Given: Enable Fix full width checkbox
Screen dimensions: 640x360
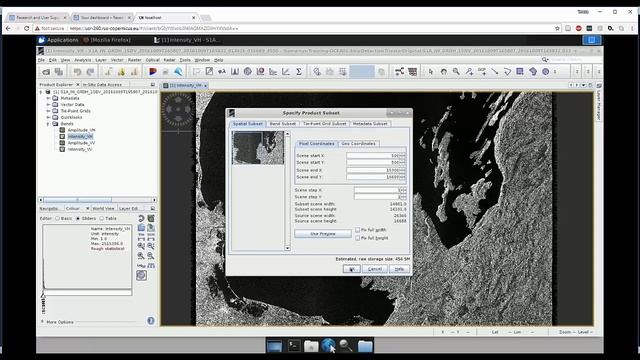Looking at the screenshot, I should pos(358,230).
